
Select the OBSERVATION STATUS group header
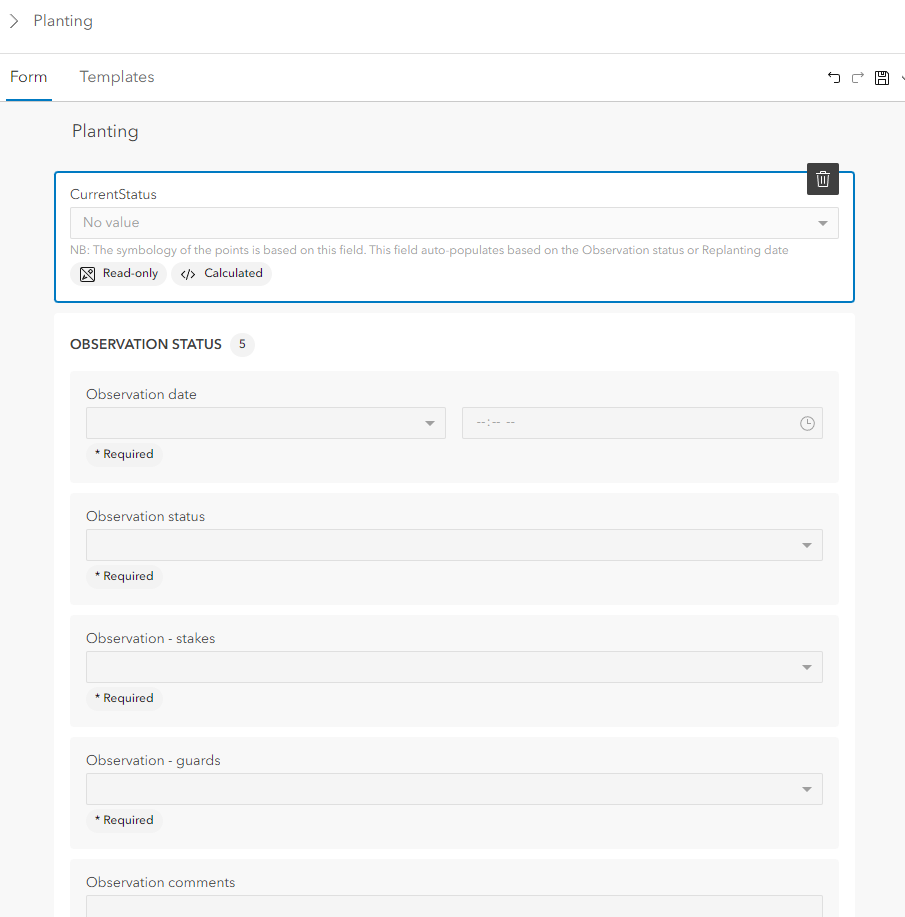tap(146, 345)
